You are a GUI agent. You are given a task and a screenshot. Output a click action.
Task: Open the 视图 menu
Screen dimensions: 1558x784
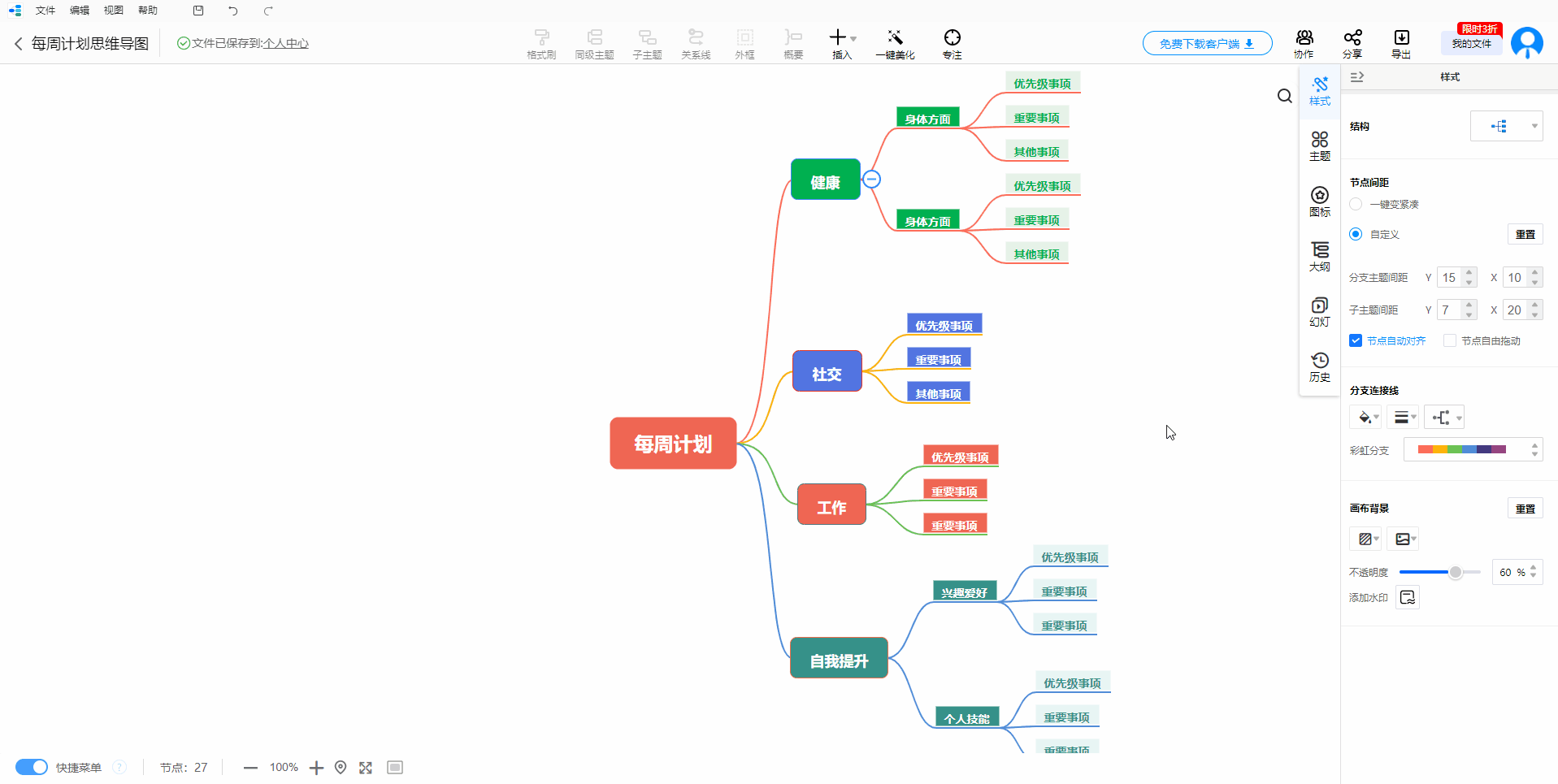114,11
